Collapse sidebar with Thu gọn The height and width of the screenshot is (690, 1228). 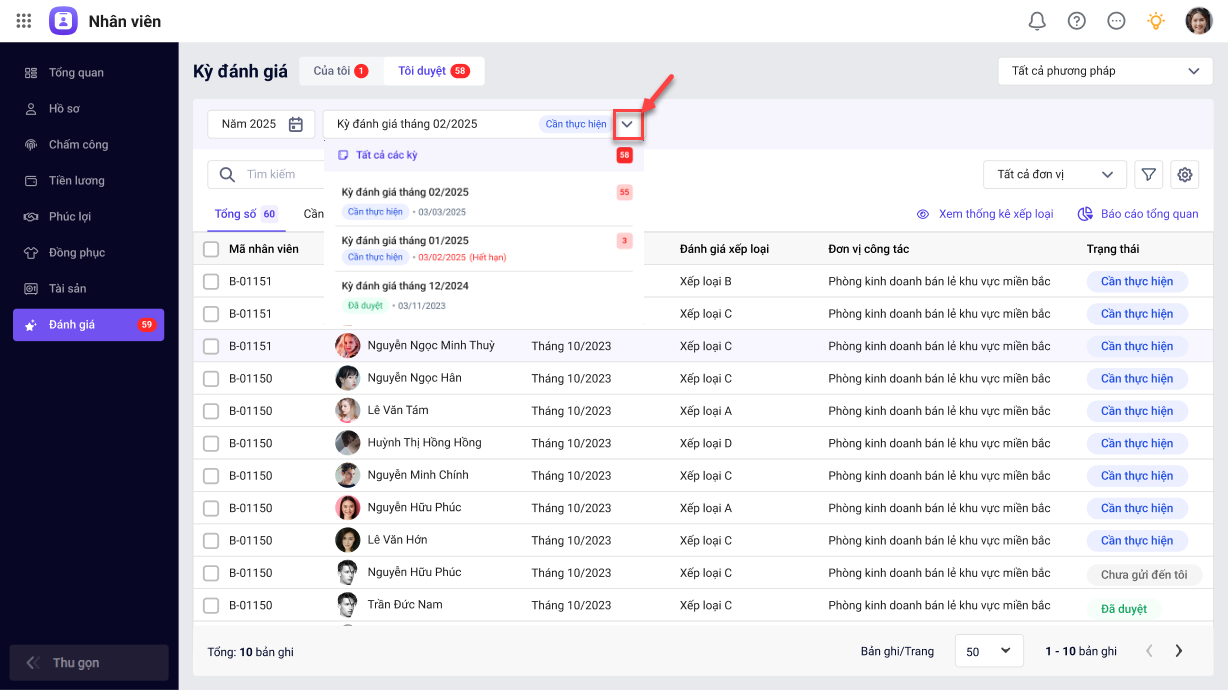(88, 663)
